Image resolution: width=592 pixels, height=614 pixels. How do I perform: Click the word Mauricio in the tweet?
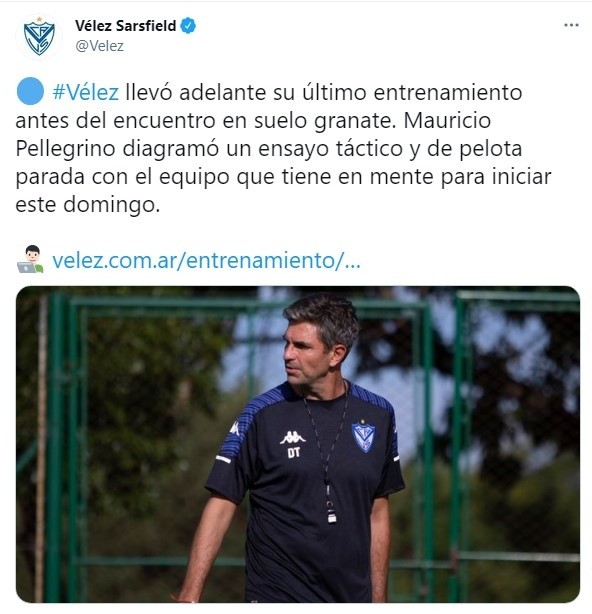(x=447, y=121)
